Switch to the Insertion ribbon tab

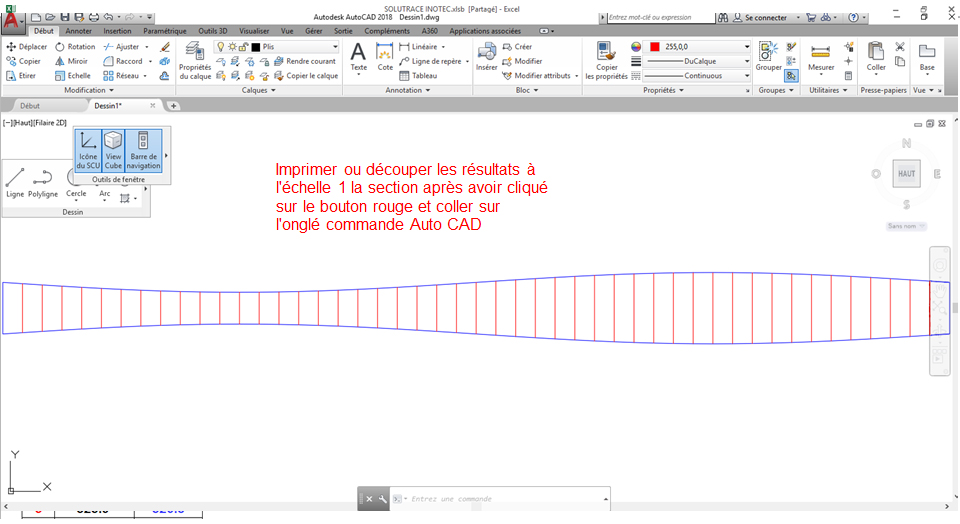[117, 31]
